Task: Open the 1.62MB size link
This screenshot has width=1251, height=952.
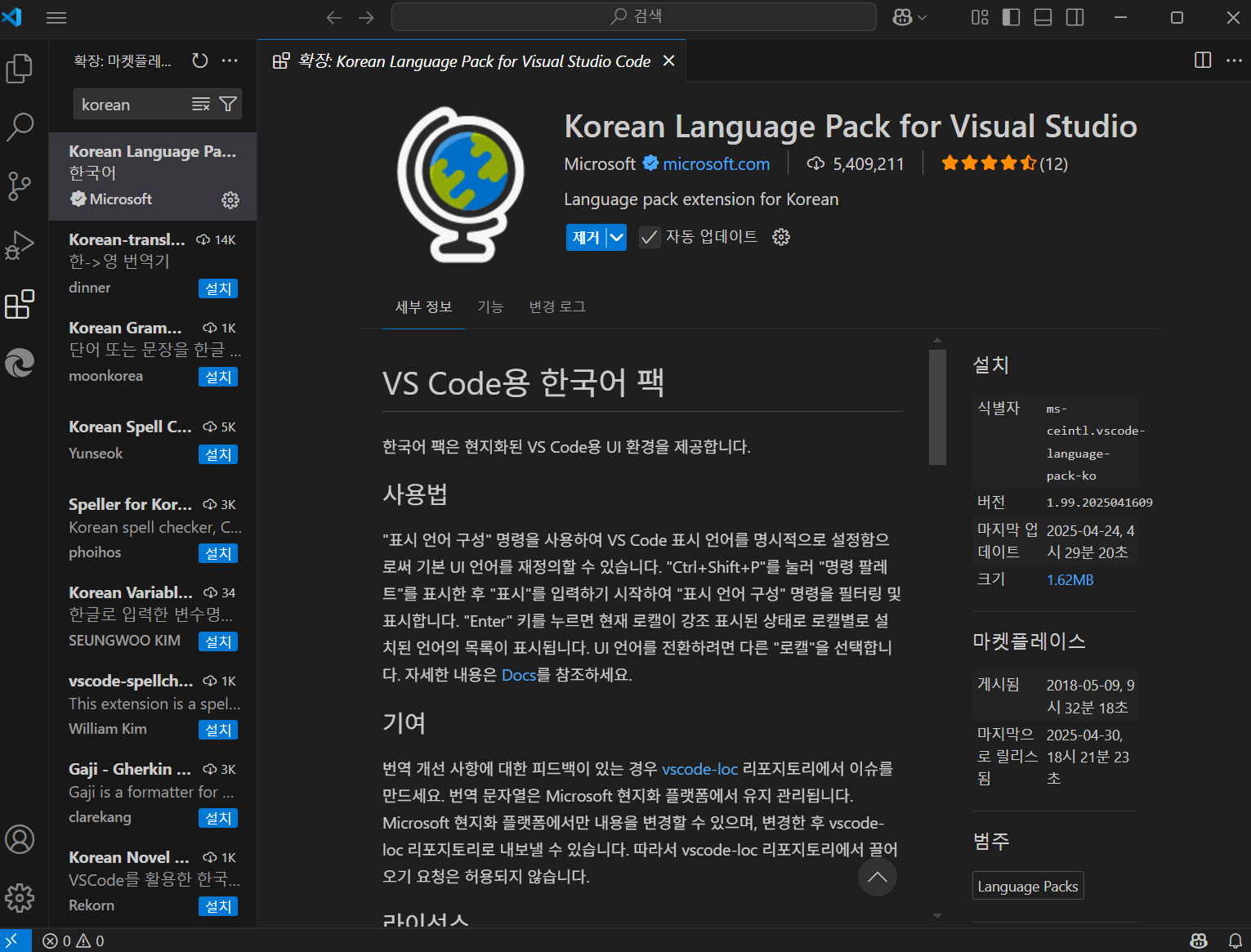Action: [x=1070, y=580]
